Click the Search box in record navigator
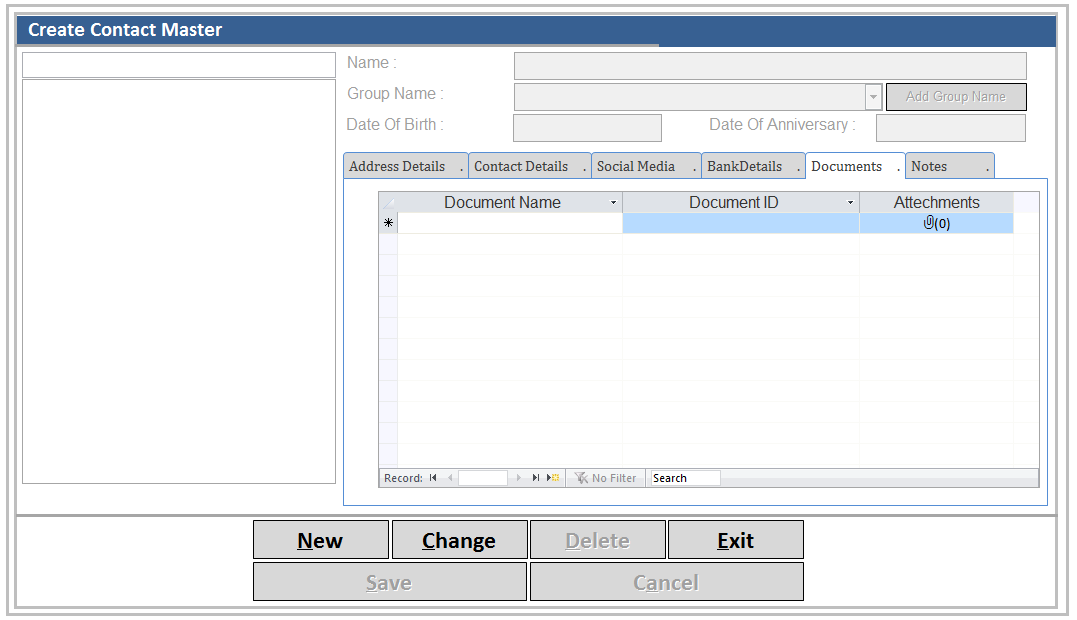This screenshot has width=1077, height=620. 683,478
